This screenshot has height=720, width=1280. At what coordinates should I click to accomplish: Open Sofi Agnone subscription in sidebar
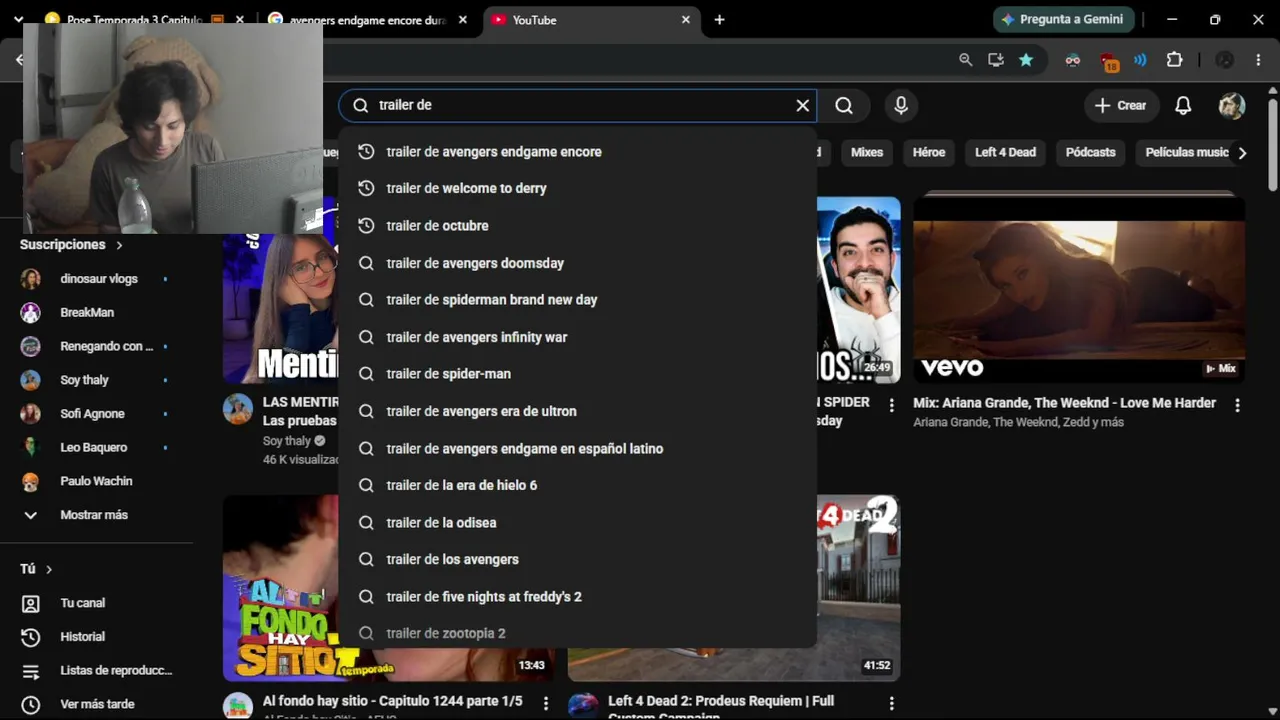[94, 414]
